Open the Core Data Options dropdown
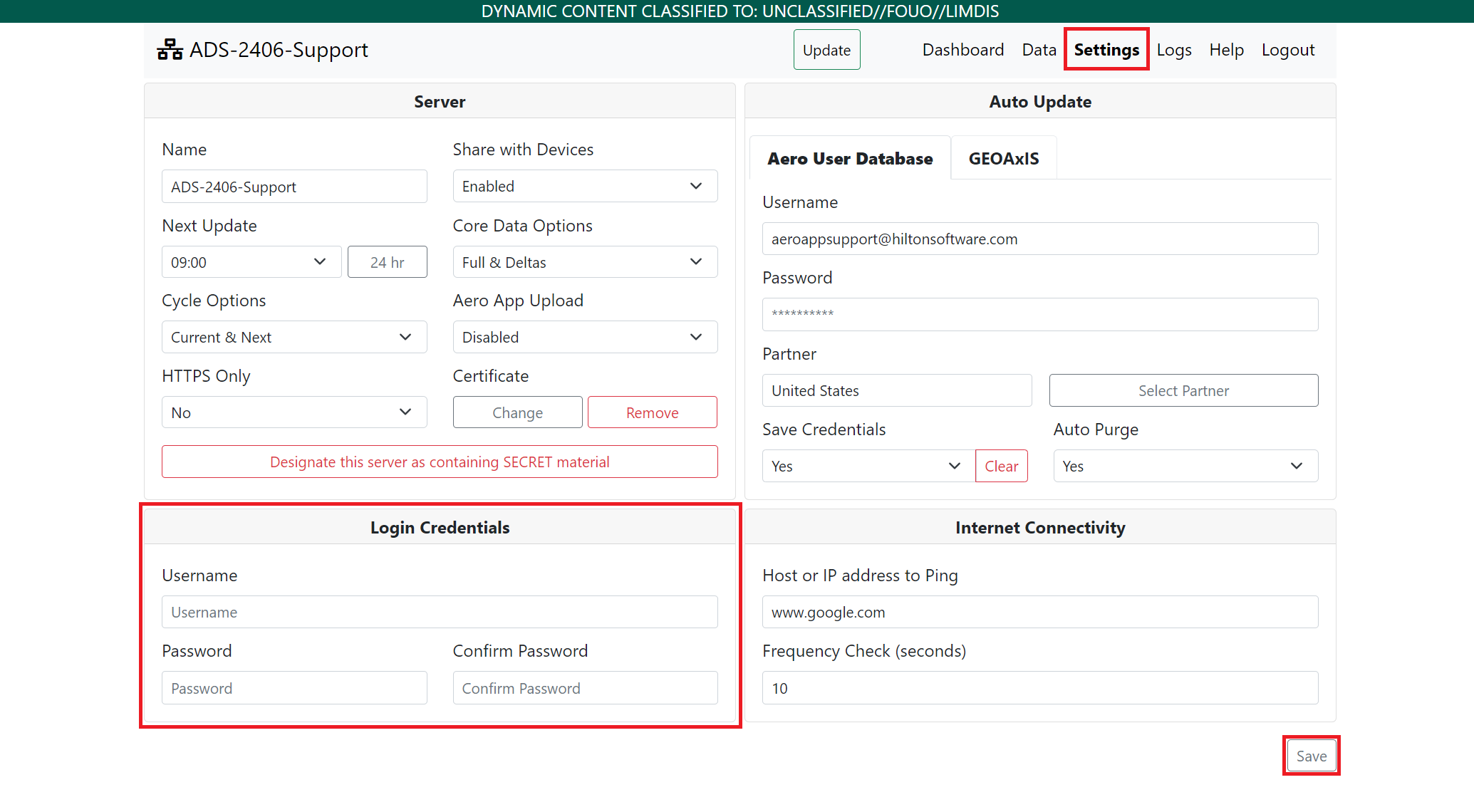This screenshot has width=1474, height=812. point(584,262)
